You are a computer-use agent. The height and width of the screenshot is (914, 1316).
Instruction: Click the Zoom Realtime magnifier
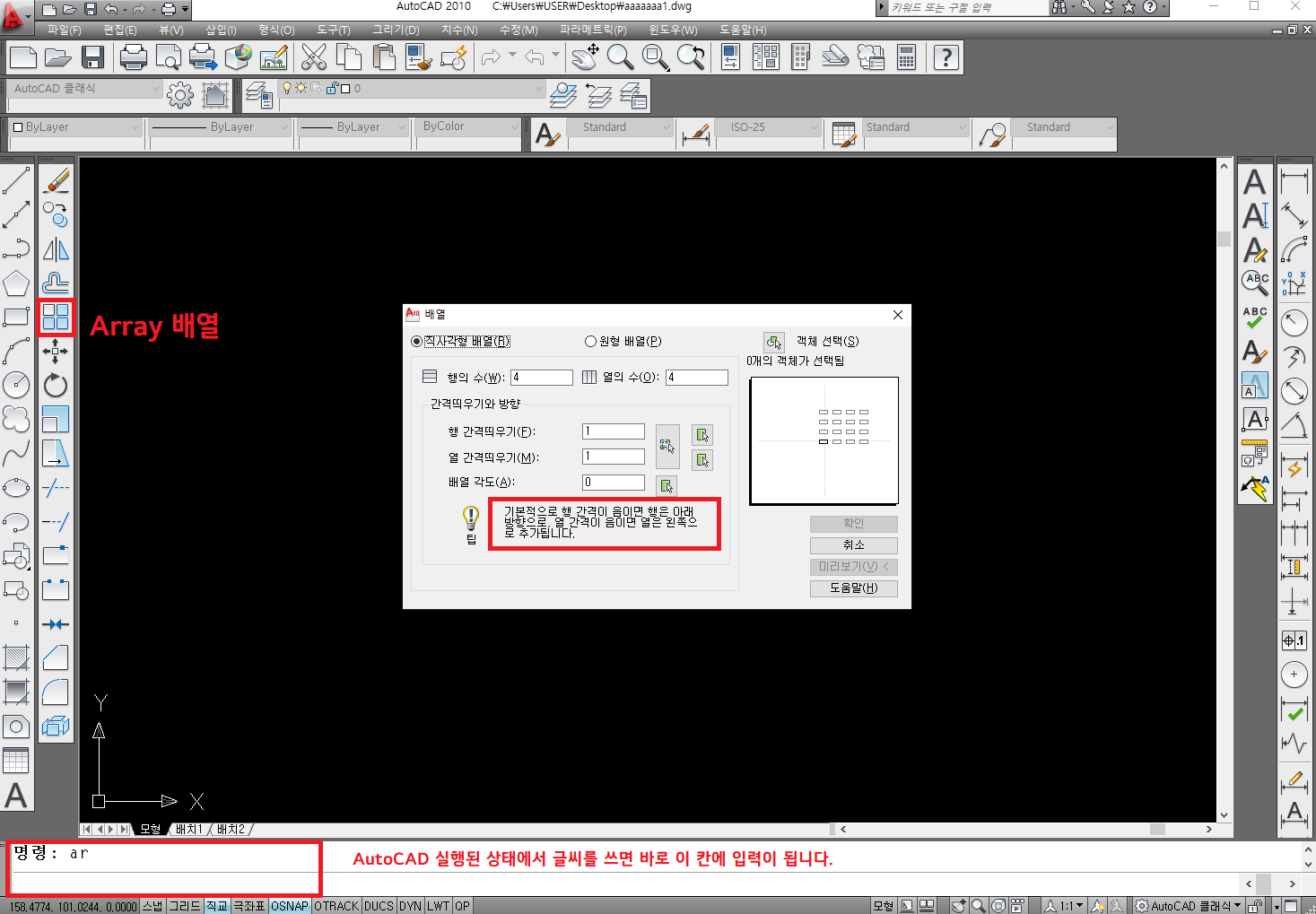point(620,57)
